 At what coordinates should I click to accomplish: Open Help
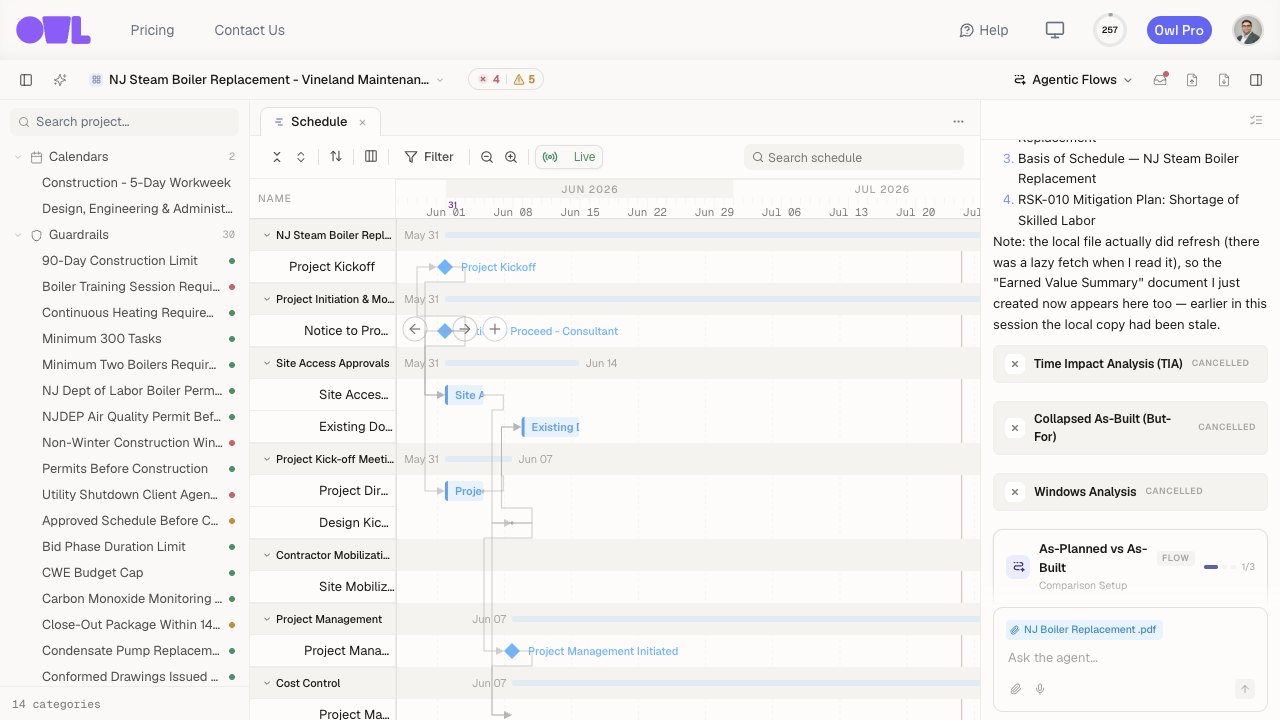tap(984, 30)
